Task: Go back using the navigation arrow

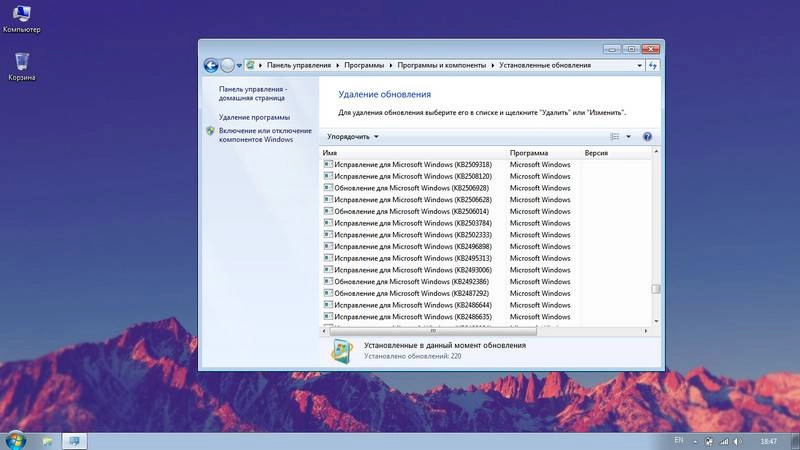Action: point(211,65)
